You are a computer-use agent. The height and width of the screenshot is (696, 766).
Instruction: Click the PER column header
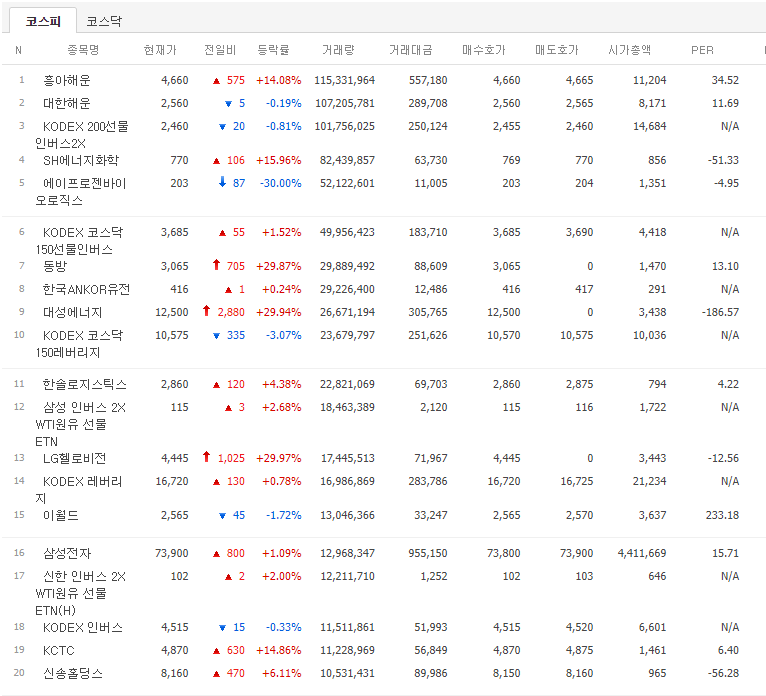pos(702,50)
